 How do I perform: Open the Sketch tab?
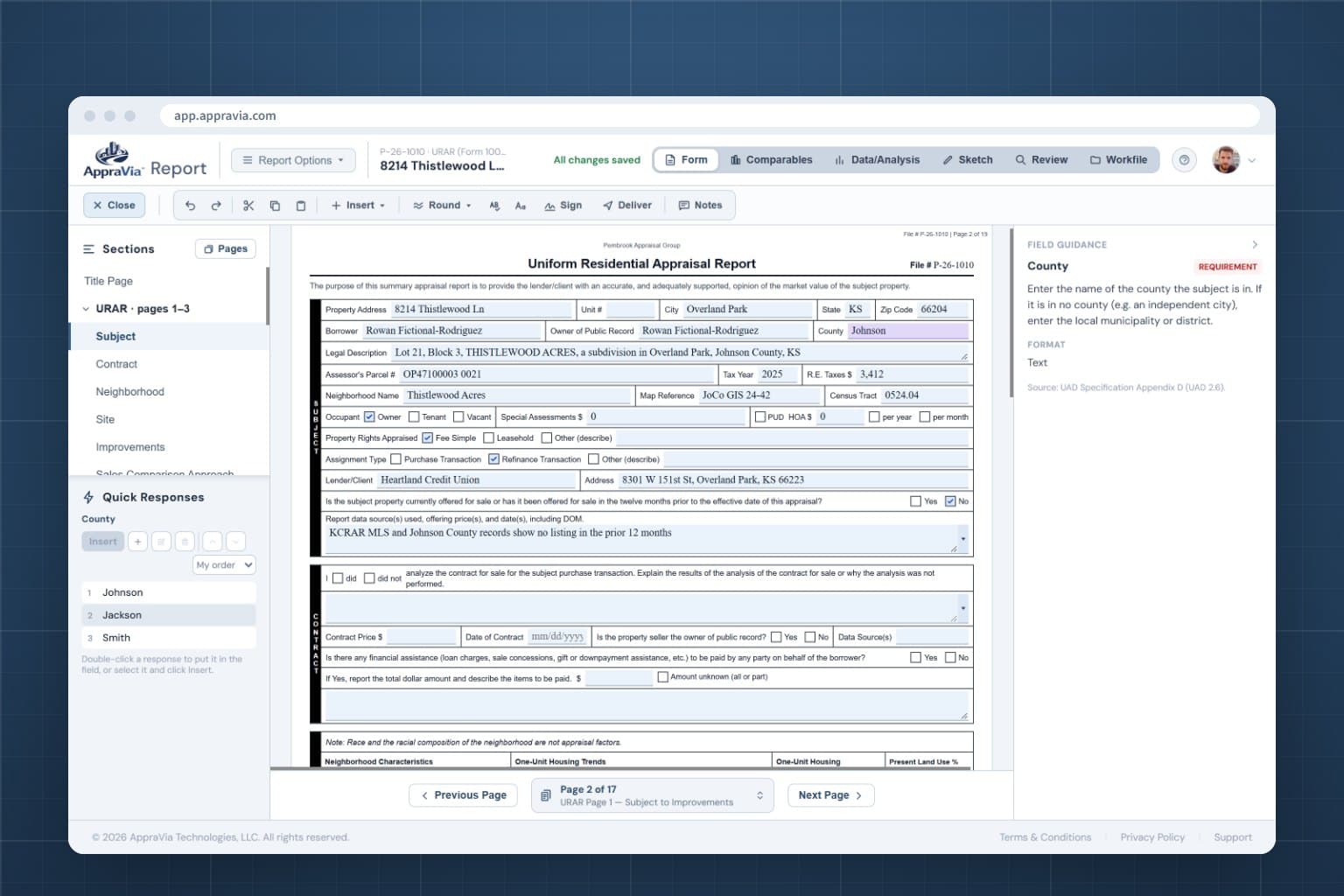968,160
